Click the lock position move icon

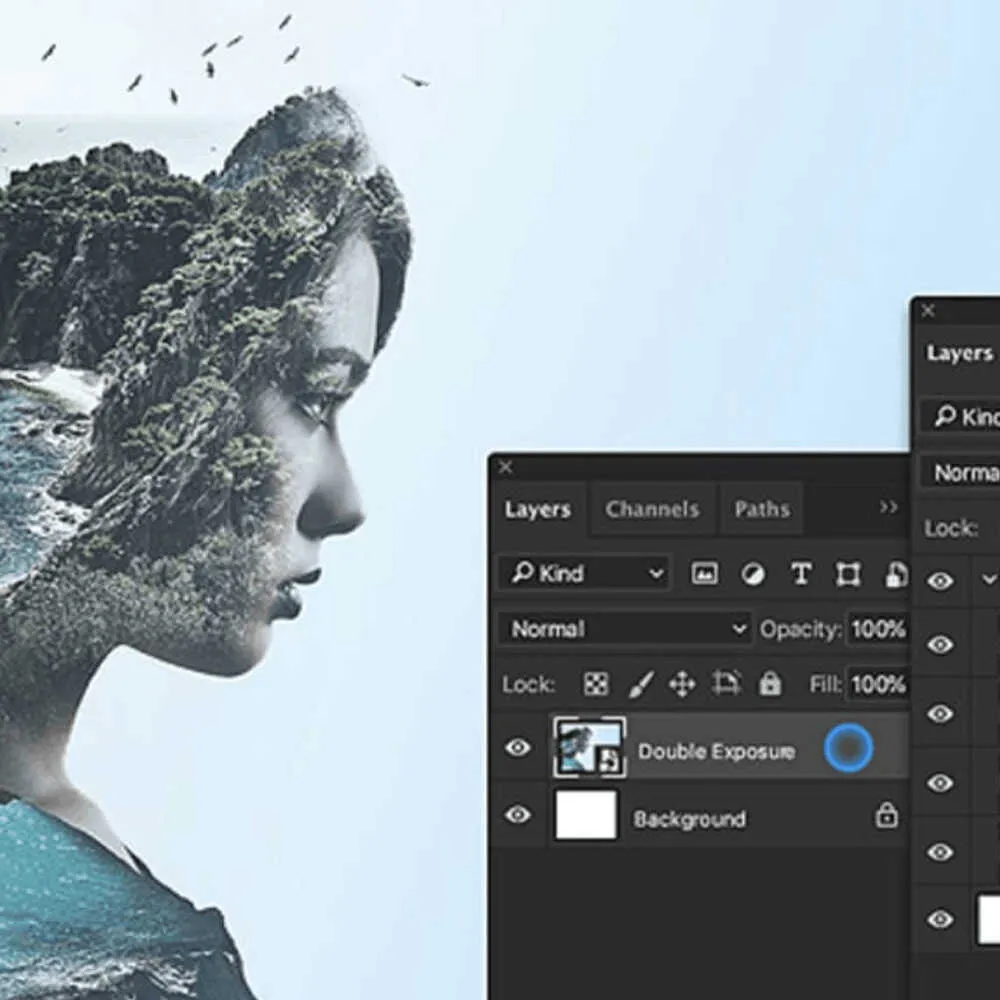point(682,685)
